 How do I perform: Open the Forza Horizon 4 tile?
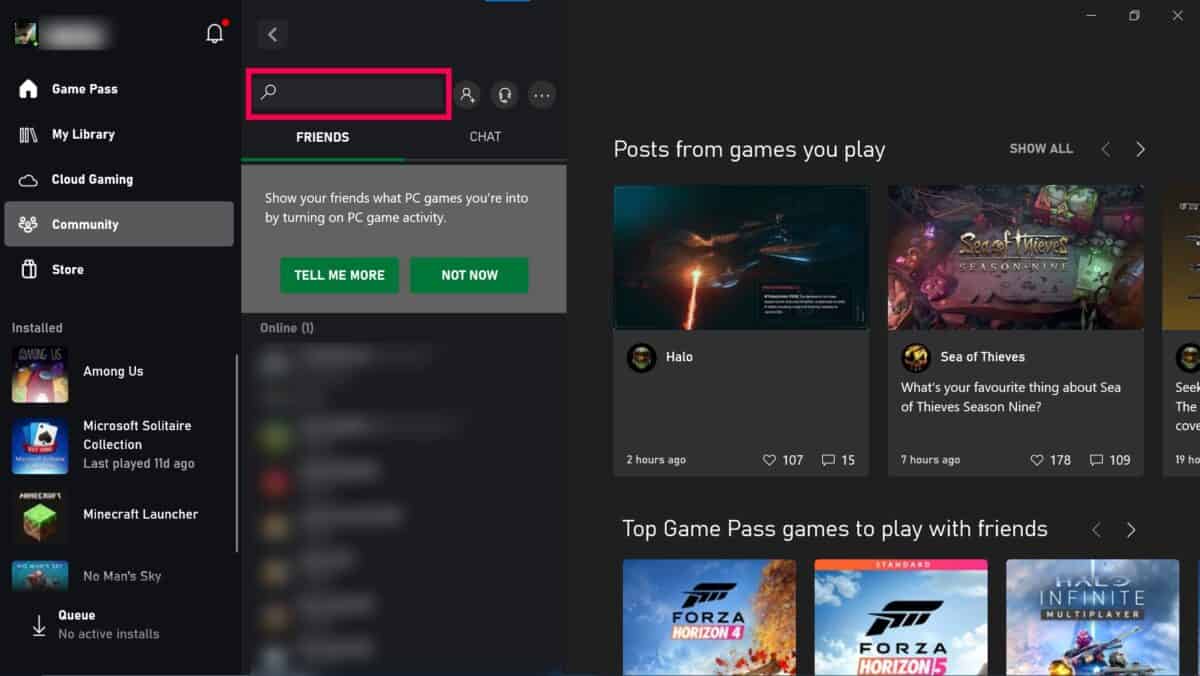(709, 617)
